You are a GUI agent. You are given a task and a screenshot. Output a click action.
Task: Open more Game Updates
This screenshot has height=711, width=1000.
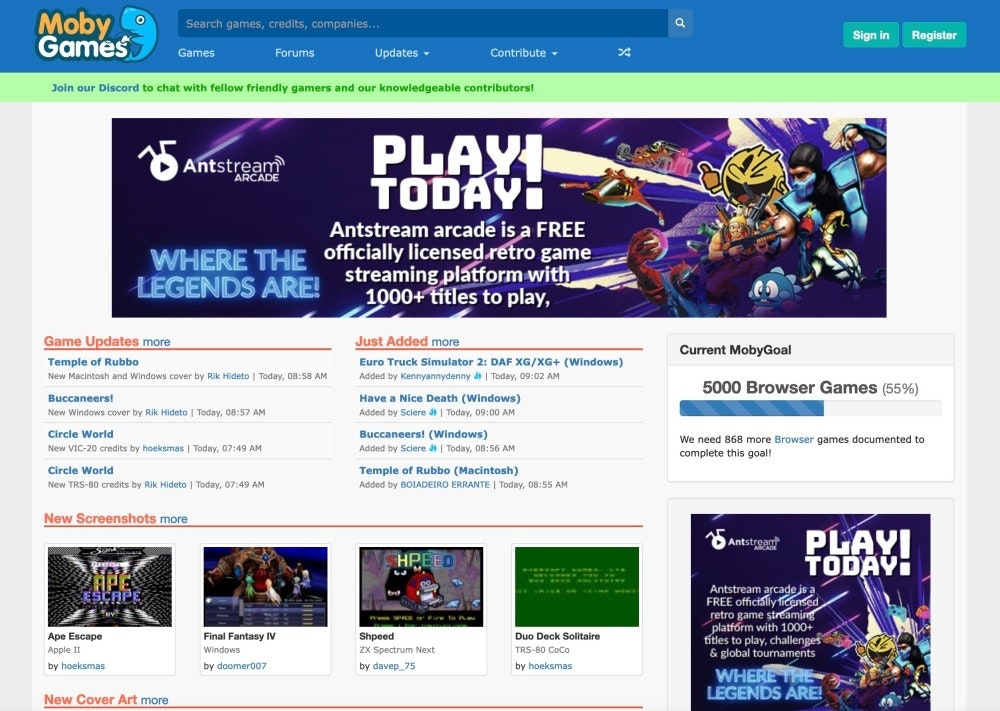point(156,342)
